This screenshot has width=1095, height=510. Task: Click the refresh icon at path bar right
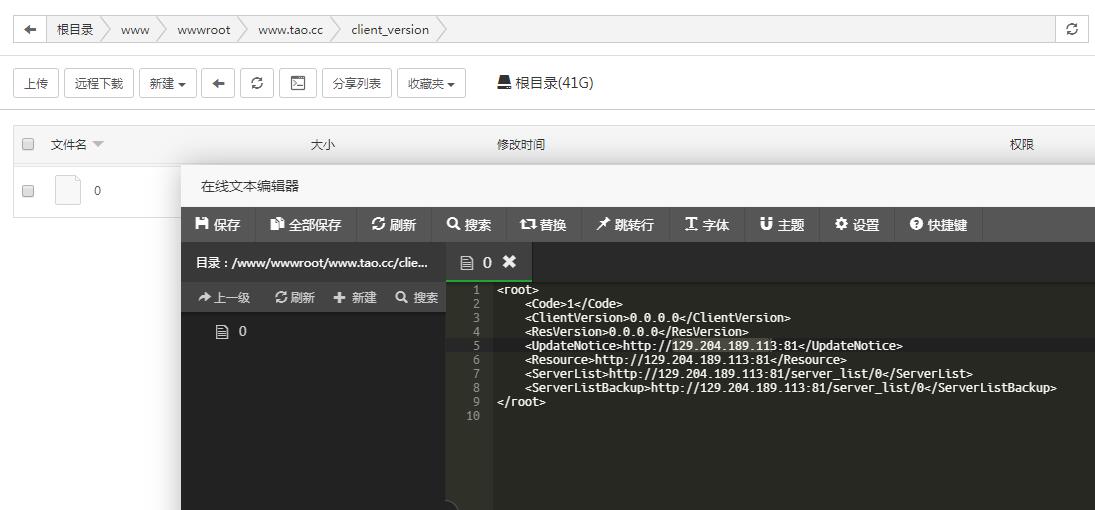(1072, 30)
